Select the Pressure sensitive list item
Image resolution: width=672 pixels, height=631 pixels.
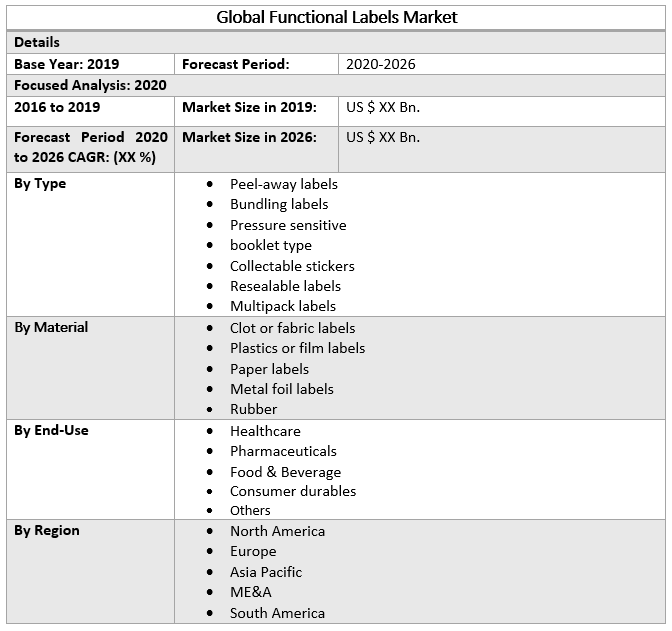[288, 225]
